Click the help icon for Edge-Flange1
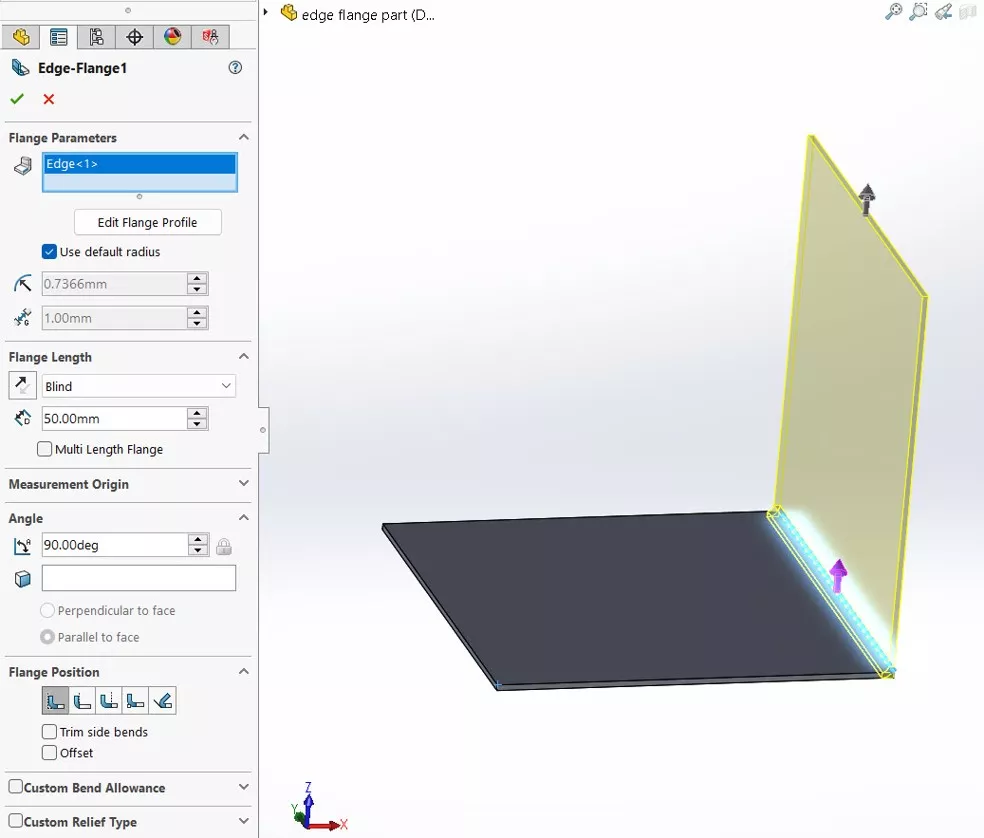 (x=235, y=68)
